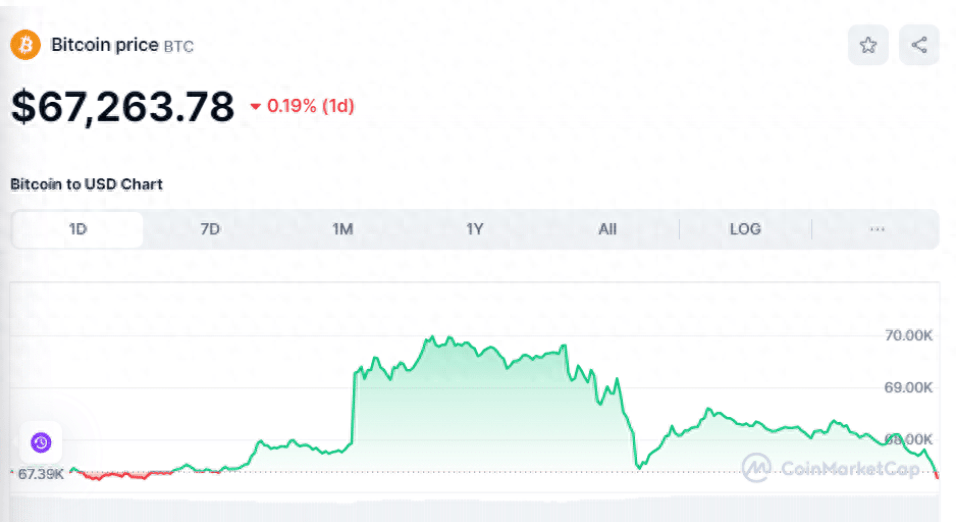Switch chart to 1Y range
The height and width of the screenshot is (522, 956).
click(475, 229)
